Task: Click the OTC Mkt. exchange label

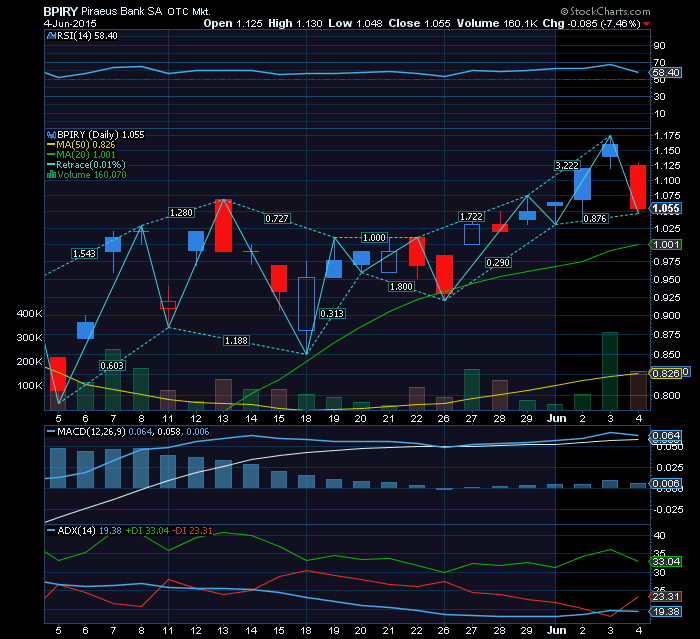Action: tap(188, 12)
